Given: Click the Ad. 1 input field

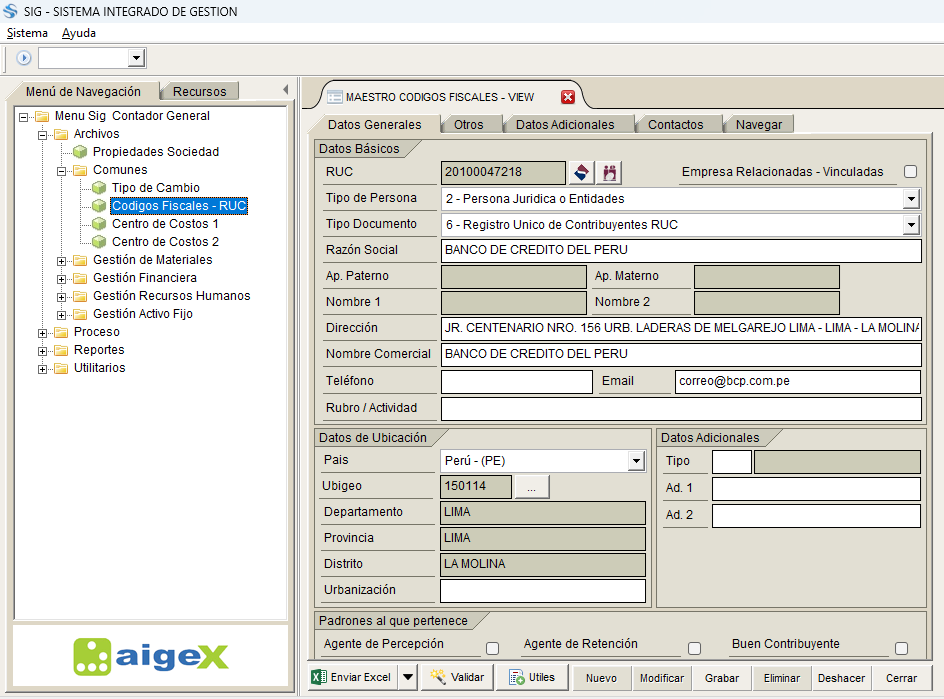Looking at the screenshot, I should pos(816,489).
